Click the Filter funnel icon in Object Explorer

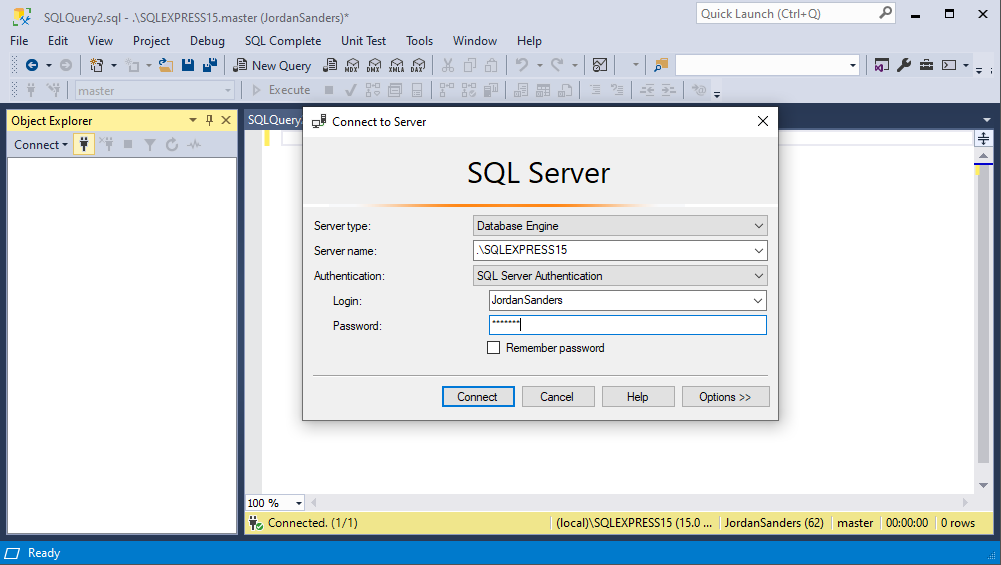pyautogui.click(x=150, y=145)
